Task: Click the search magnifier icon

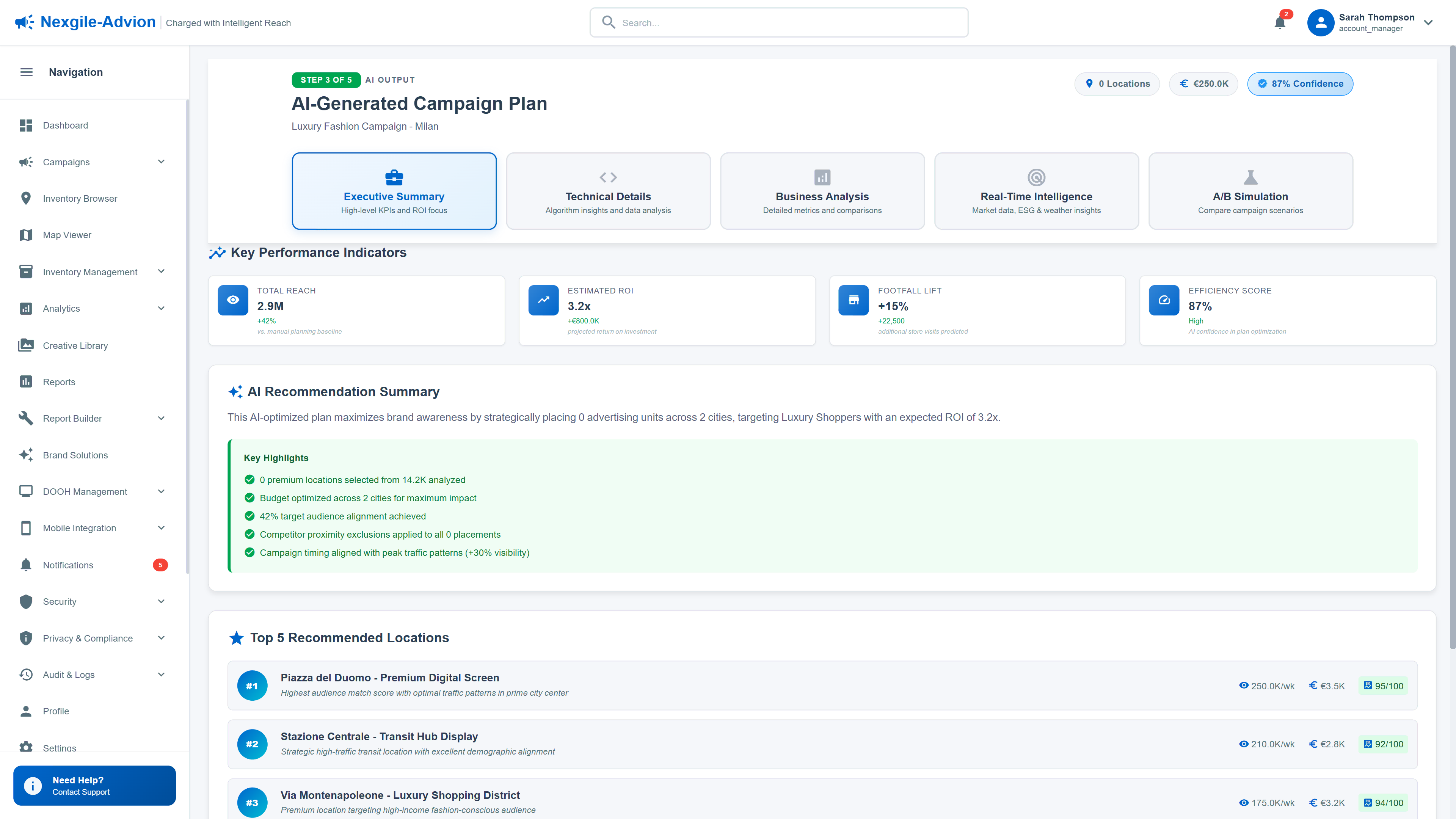Action: tap(609, 22)
